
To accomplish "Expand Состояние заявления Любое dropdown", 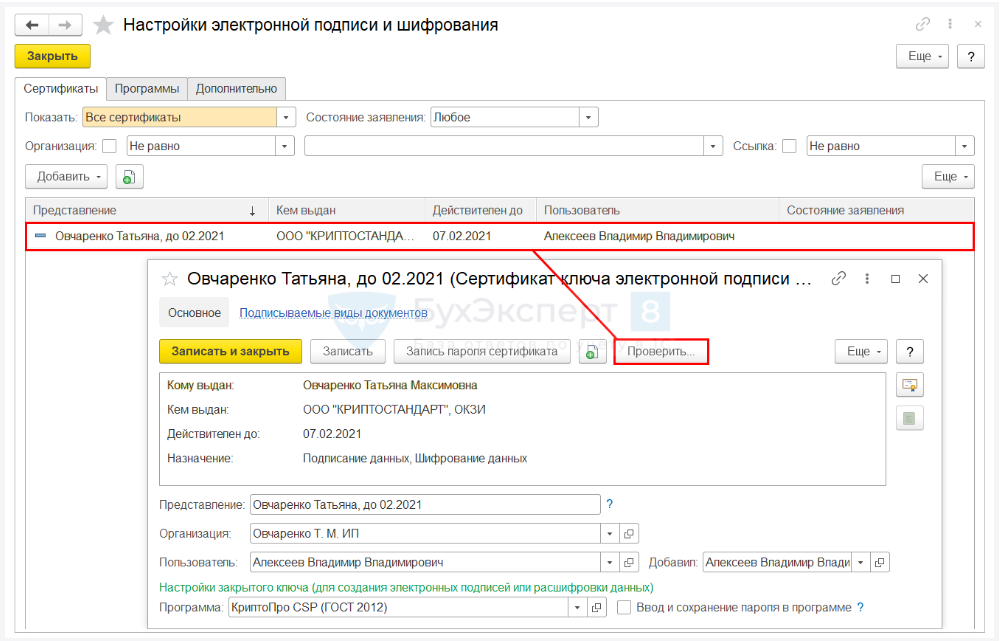I will click(588, 117).
